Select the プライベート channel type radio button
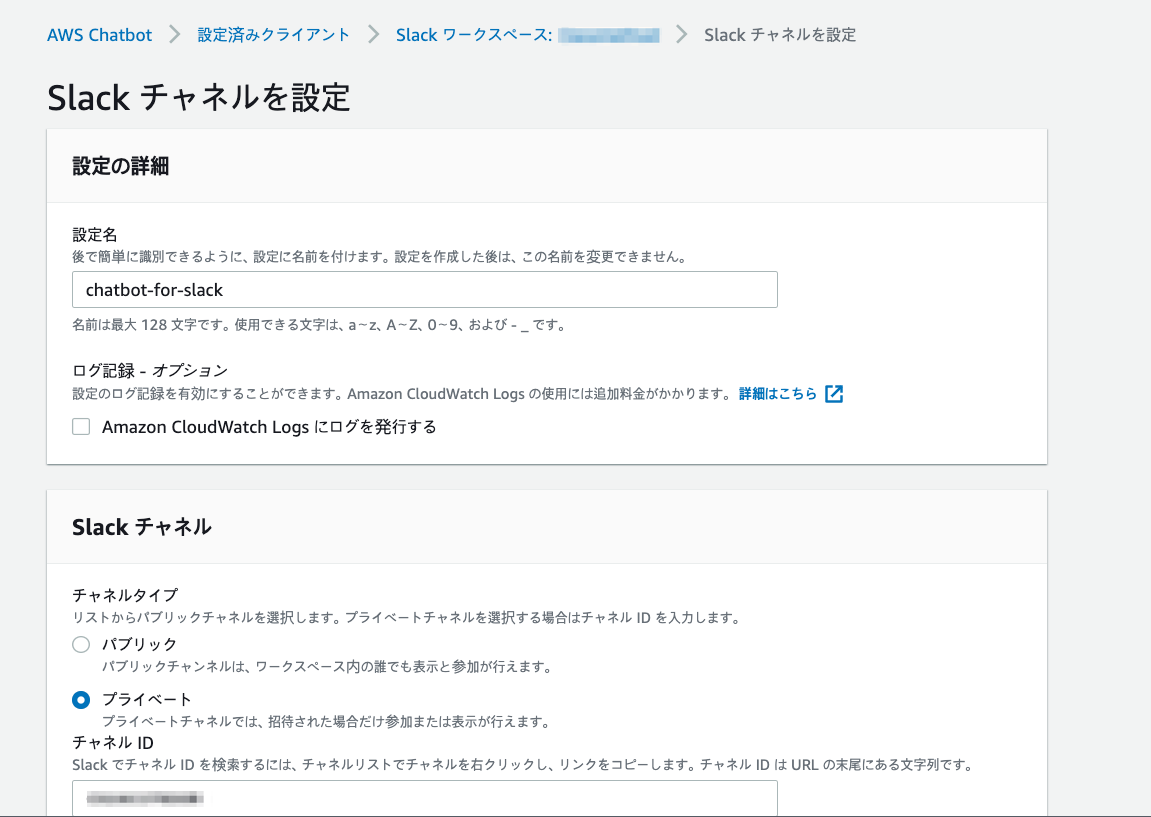The image size is (1151, 817). point(81,699)
